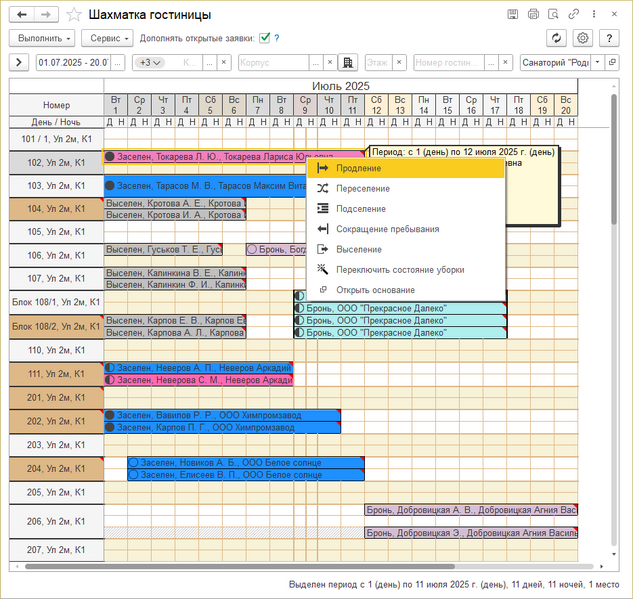
Task: Select Неверова С. М. booking in room 111
Action: point(198,380)
